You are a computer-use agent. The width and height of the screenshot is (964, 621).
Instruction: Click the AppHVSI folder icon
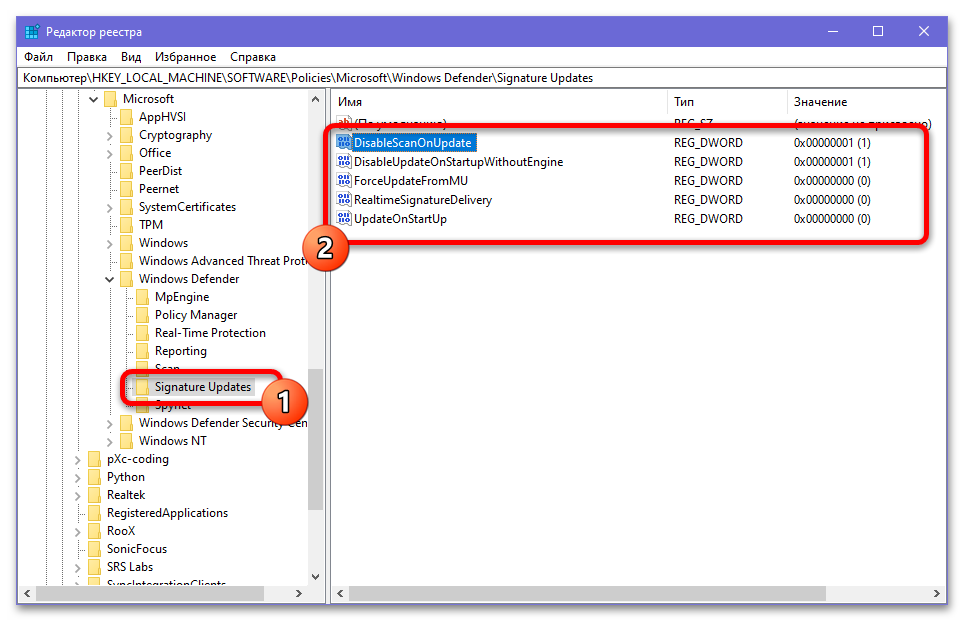pos(126,117)
